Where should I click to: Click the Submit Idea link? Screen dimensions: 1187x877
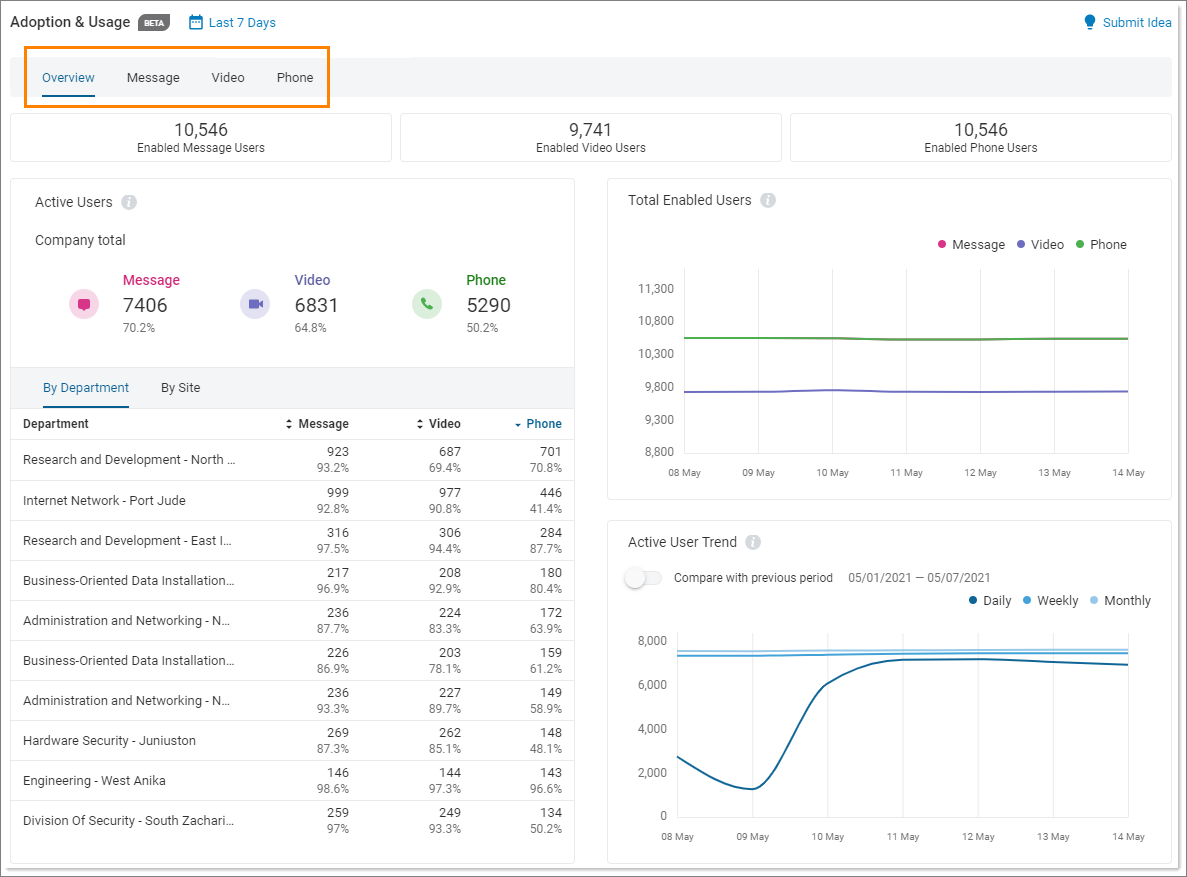(x=1135, y=22)
